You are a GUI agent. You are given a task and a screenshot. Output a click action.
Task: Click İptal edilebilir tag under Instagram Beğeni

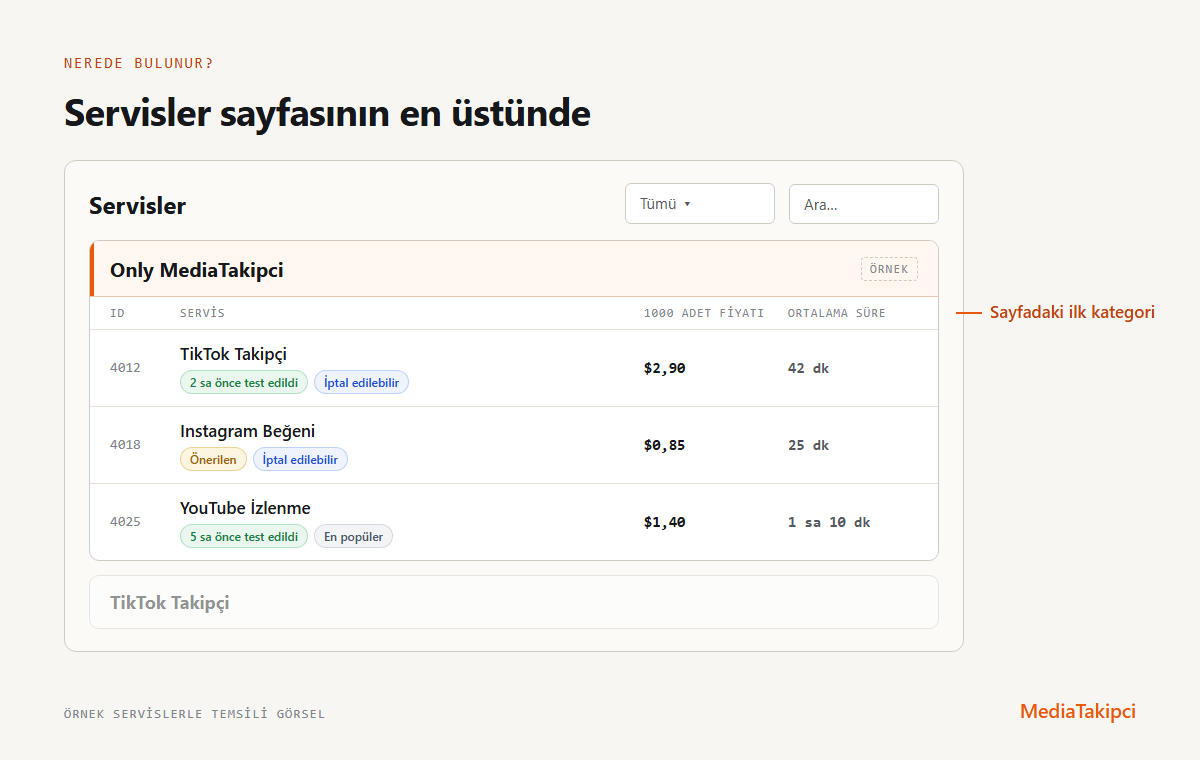click(x=300, y=459)
